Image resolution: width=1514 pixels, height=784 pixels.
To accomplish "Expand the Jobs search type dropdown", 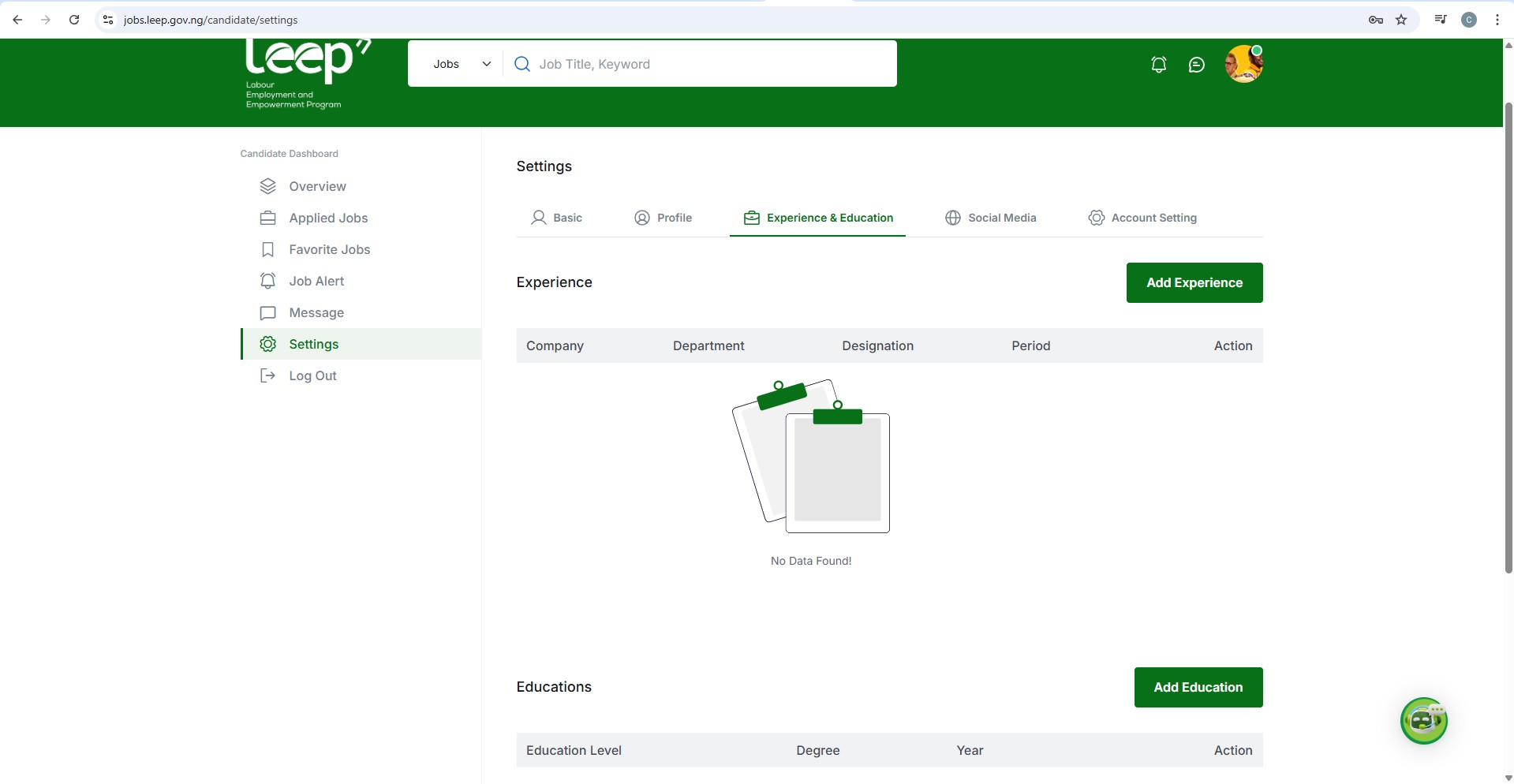I will click(x=462, y=64).
